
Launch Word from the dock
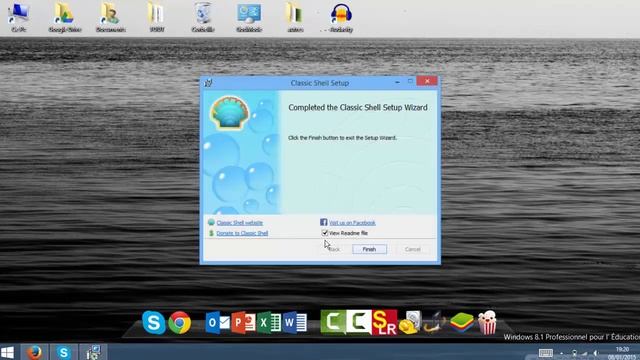click(x=294, y=323)
